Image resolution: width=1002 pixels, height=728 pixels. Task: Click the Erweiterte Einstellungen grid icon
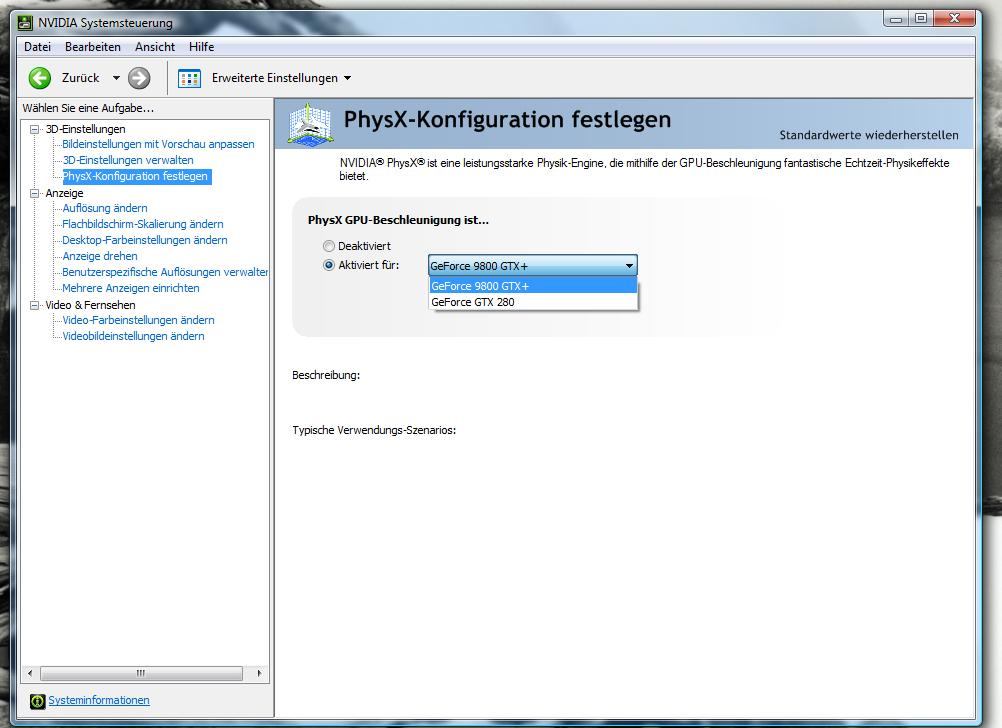[x=189, y=79]
